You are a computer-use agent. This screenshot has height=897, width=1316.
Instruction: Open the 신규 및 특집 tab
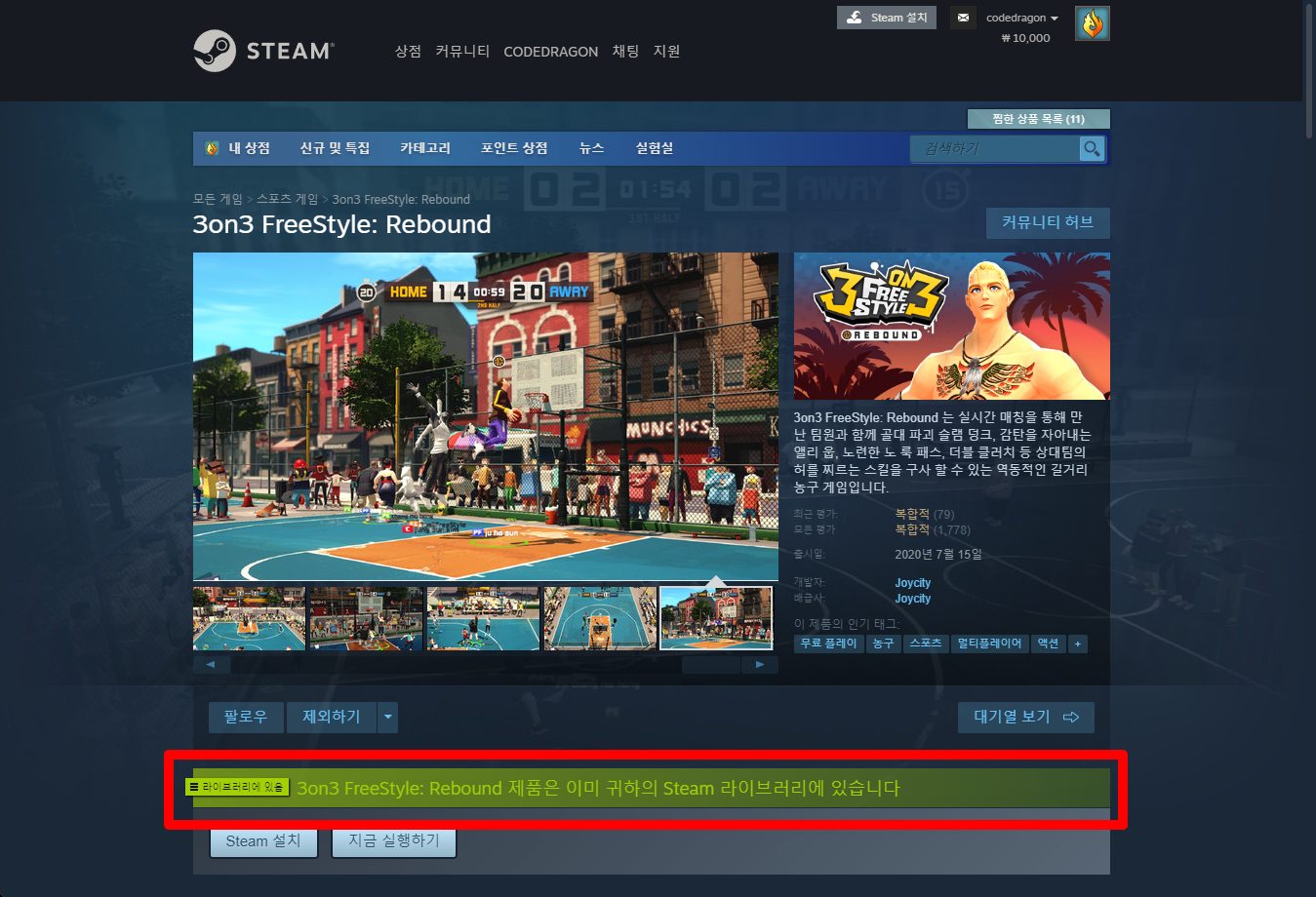click(335, 148)
